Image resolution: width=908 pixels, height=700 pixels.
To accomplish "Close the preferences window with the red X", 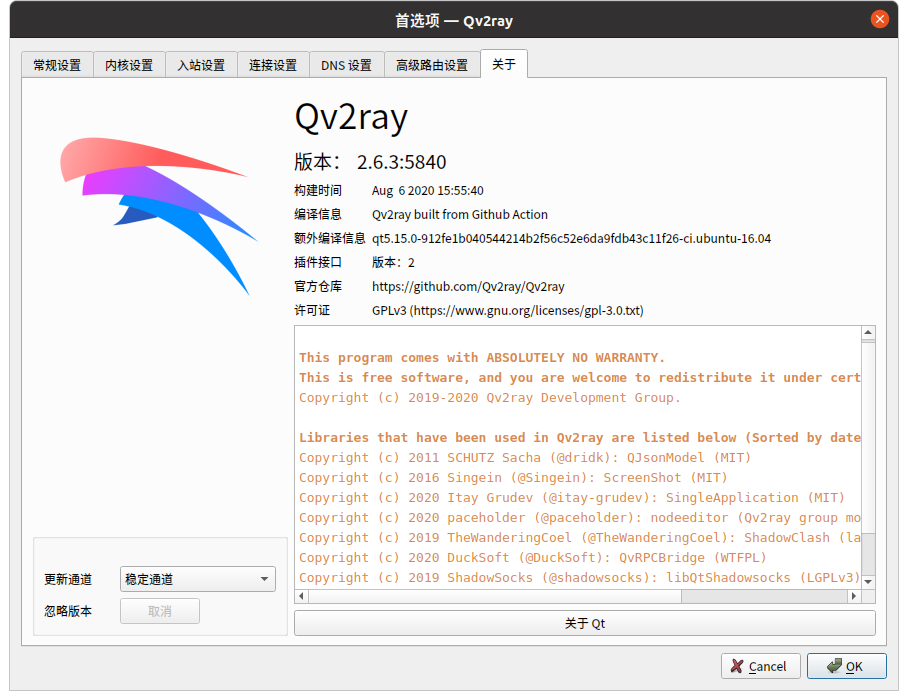I will (x=879, y=18).
